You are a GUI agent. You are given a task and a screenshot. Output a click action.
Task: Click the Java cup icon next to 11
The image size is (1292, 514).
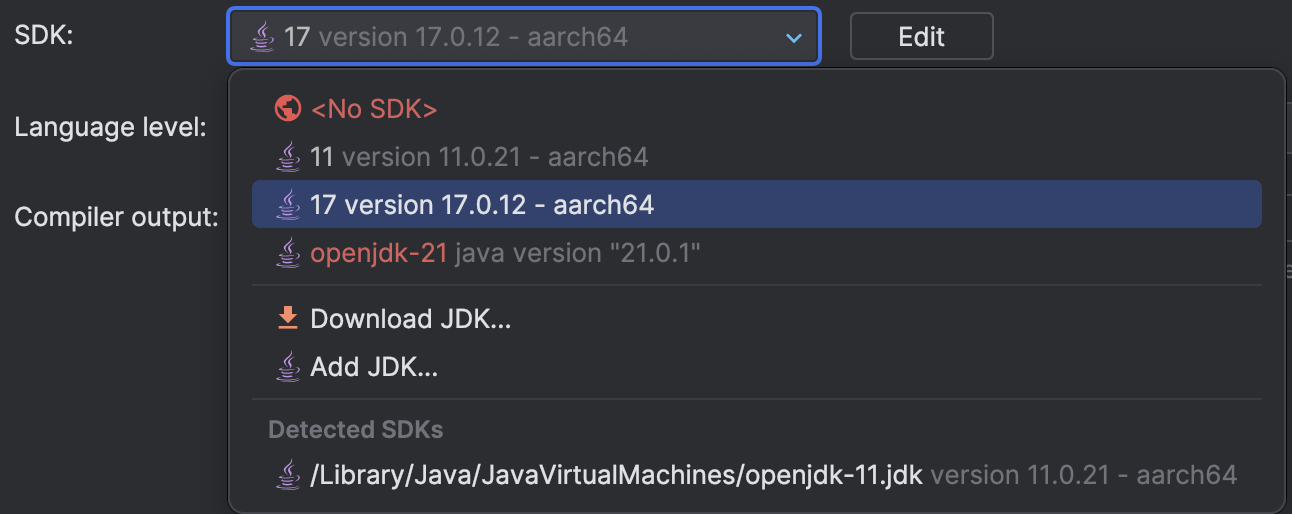click(288, 156)
